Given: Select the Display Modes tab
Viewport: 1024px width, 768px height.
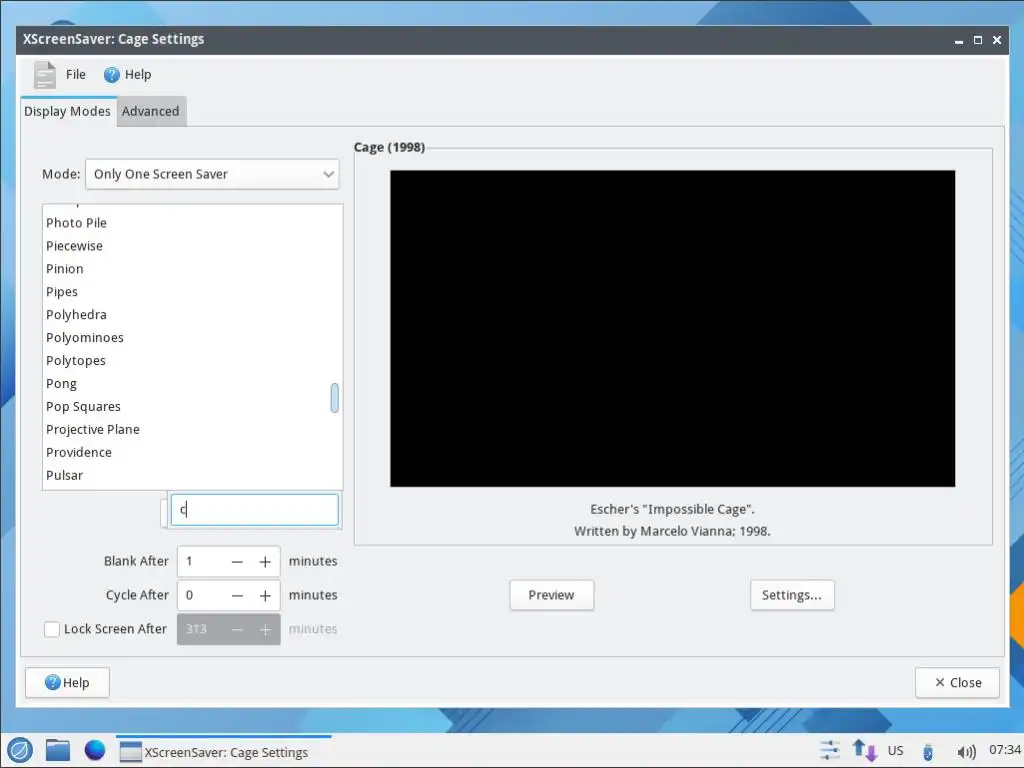Looking at the screenshot, I should coord(67,111).
